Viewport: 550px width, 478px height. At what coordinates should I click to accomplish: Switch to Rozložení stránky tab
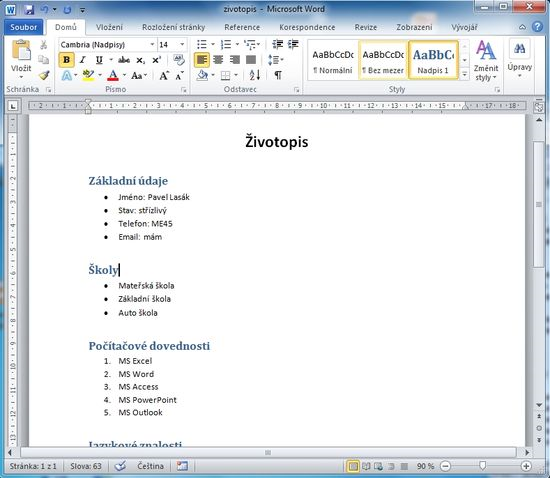coord(173,27)
